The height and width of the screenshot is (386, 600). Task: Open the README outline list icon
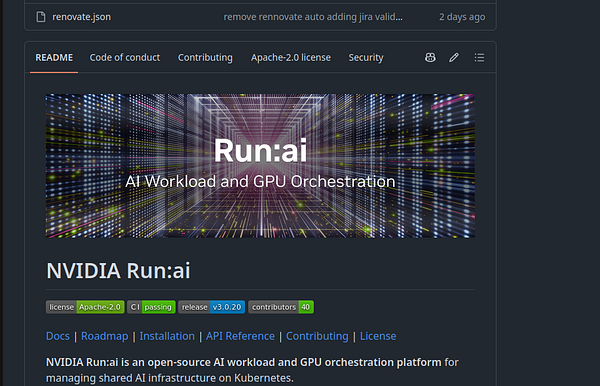pos(479,57)
